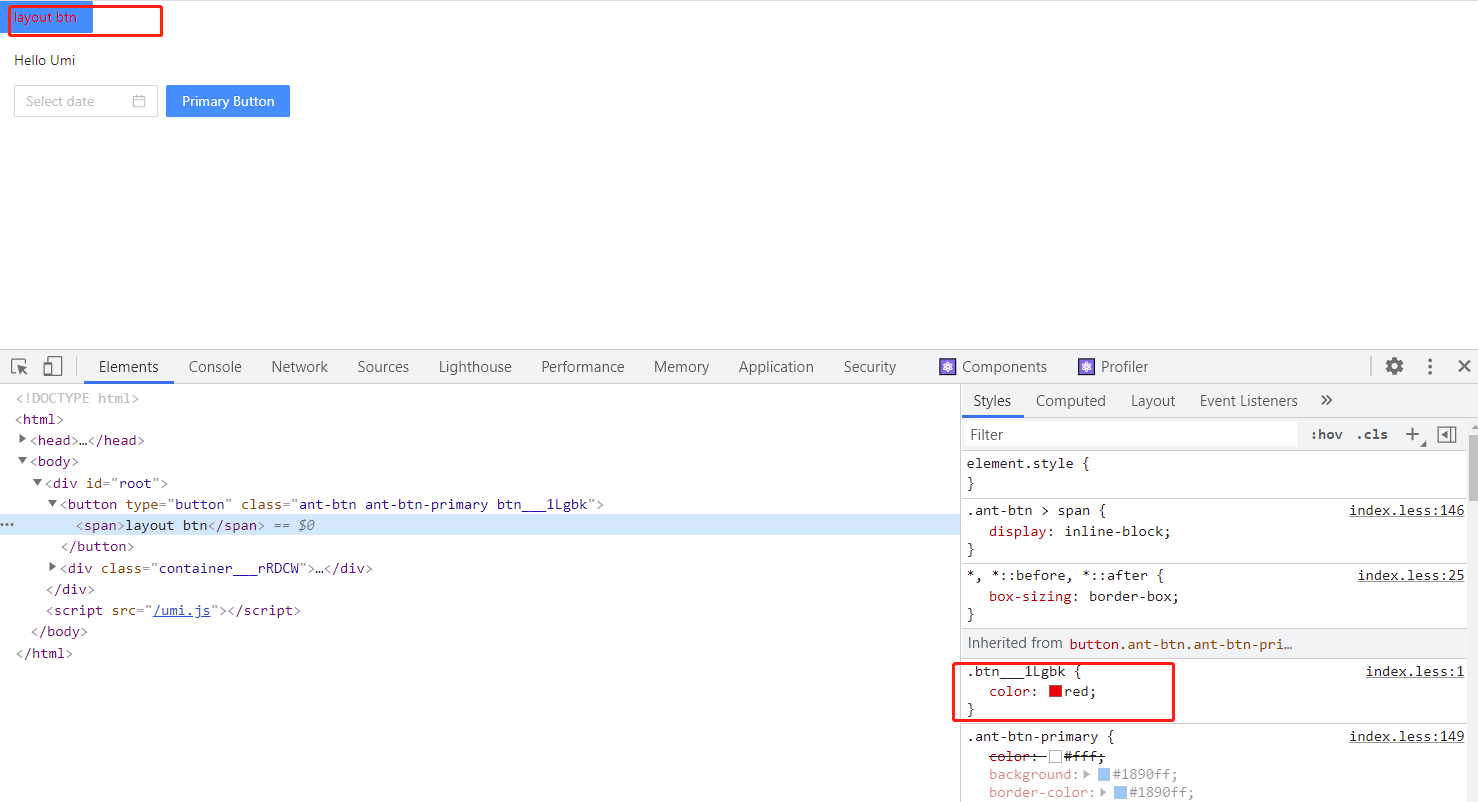Switch to the Application tab

pyautogui.click(x=776, y=367)
